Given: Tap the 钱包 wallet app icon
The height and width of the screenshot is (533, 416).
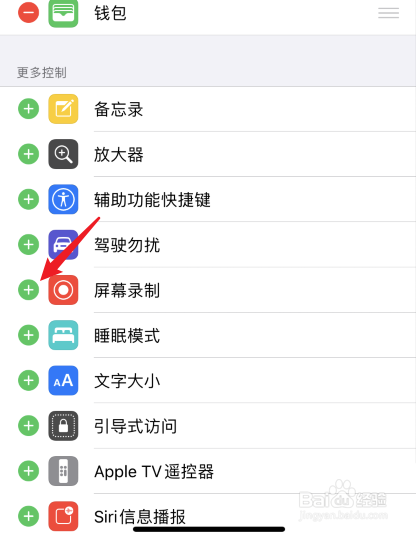Looking at the screenshot, I should [63, 13].
